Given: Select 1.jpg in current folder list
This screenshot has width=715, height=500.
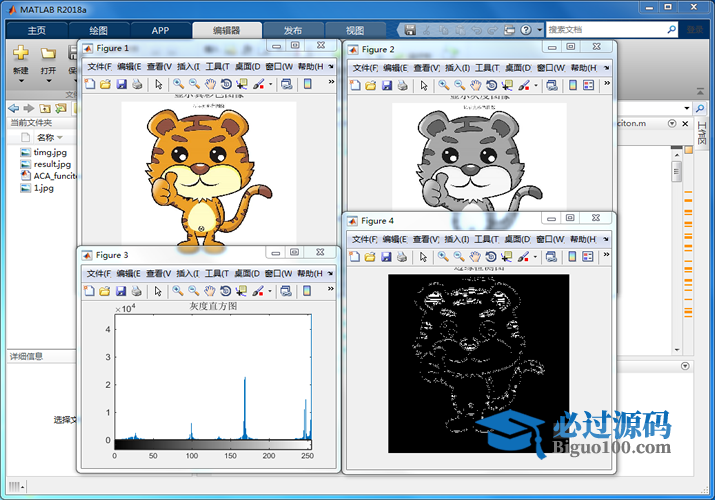Looking at the screenshot, I should (37, 188).
